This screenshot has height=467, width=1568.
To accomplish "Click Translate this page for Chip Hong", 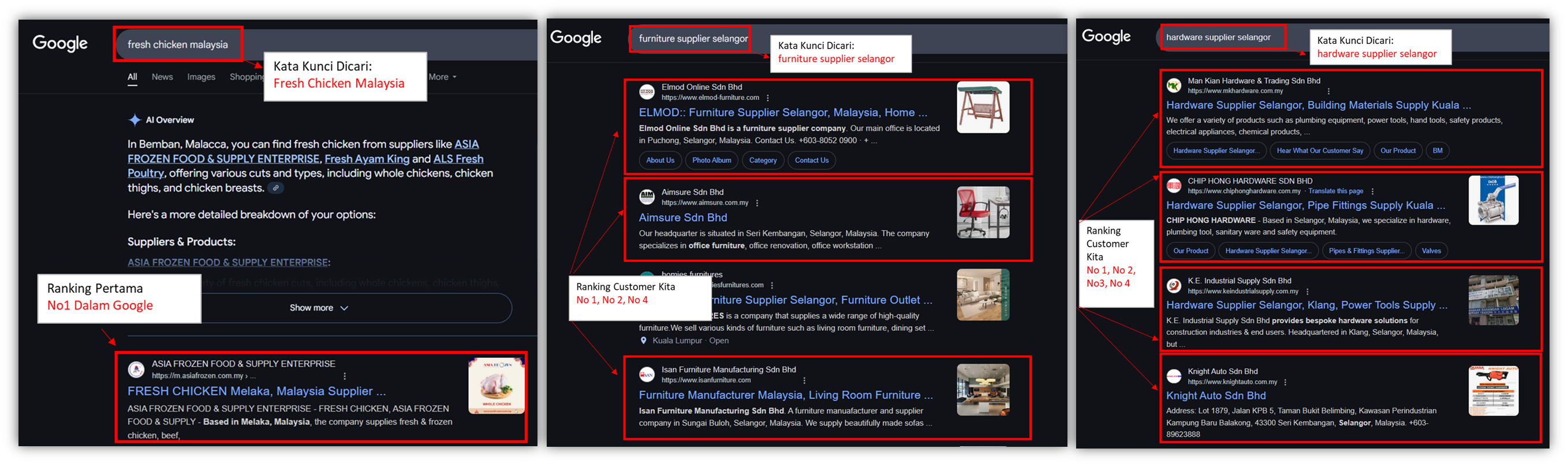I will [1335, 191].
